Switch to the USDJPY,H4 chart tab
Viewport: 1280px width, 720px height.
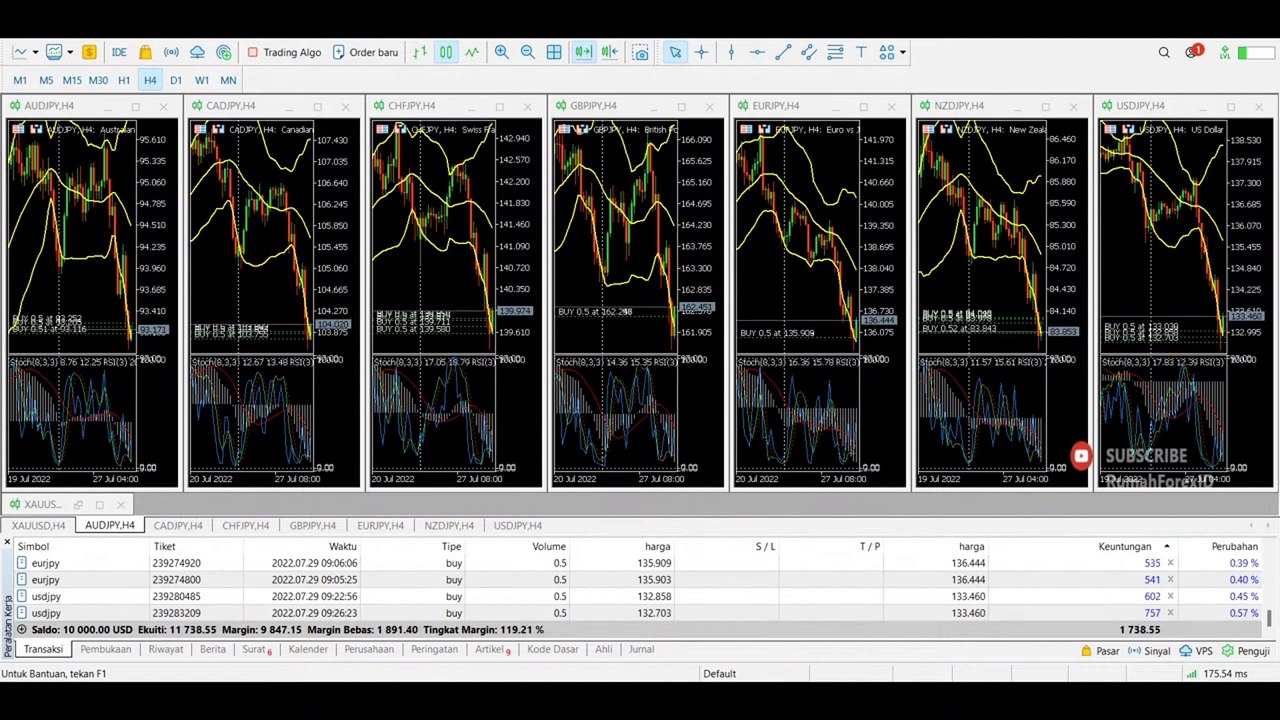(x=518, y=526)
